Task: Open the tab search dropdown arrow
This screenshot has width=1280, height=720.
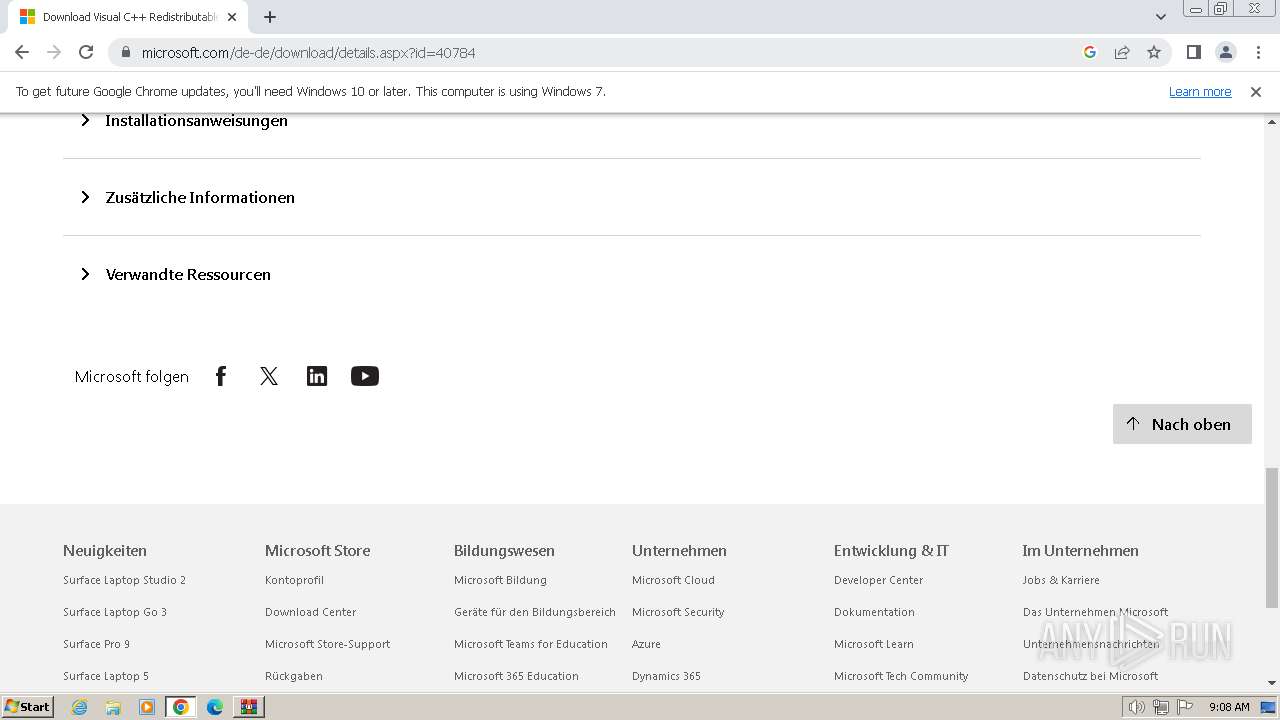Action: pos(1161,17)
